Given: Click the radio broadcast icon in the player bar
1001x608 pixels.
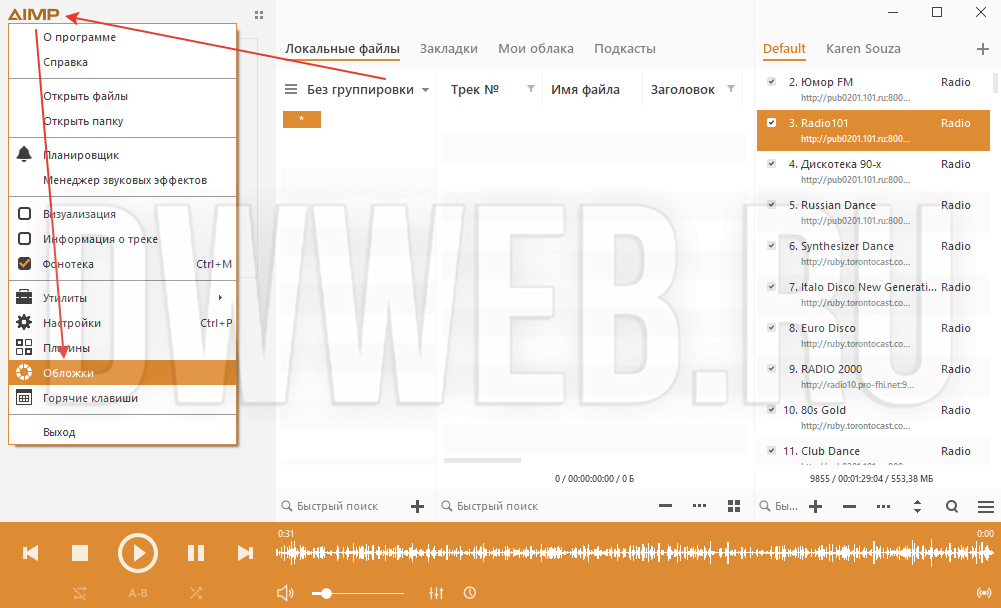Looking at the screenshot, I should (984, 593).
